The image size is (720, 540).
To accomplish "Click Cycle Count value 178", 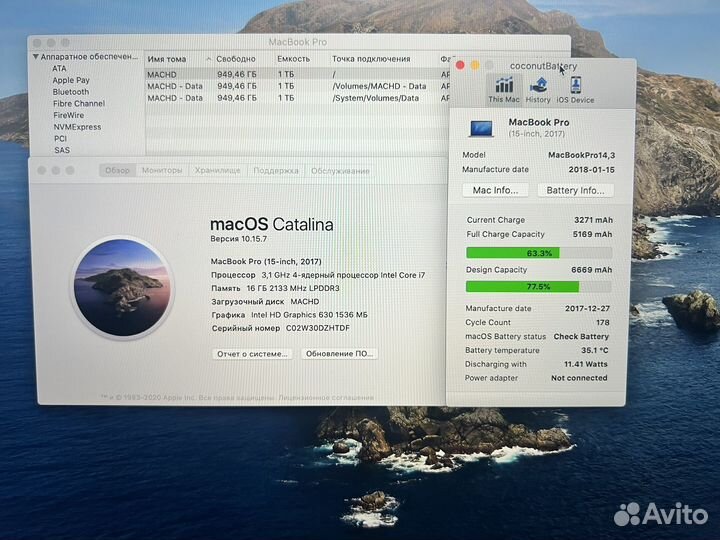I will point(602,322).
